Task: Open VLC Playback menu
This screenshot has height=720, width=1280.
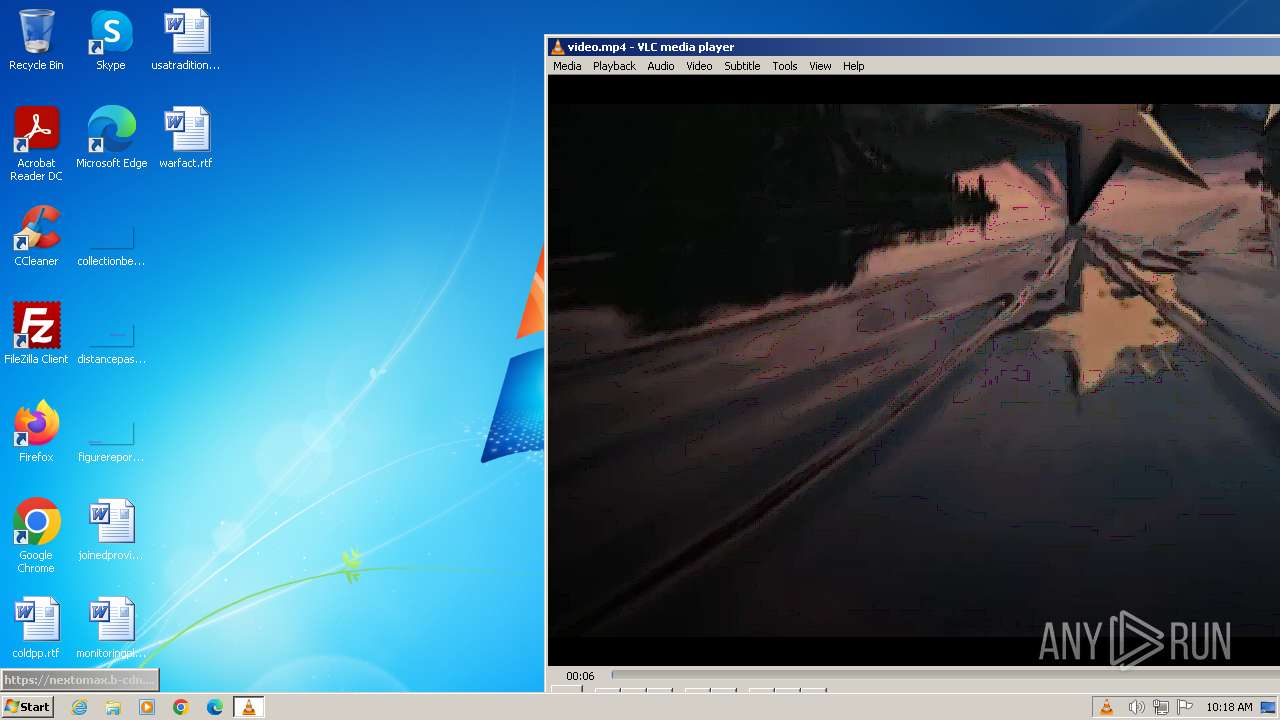Action: (614, 66)
